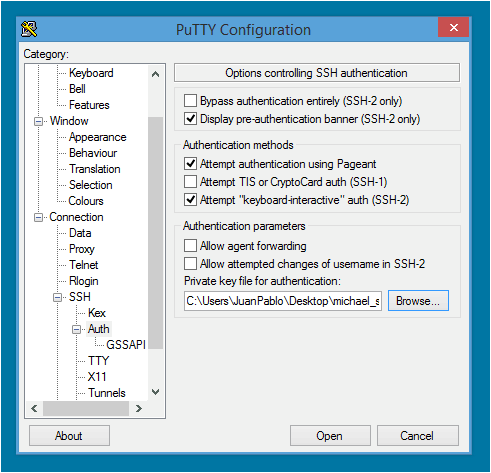Select the Connection category label
491x473 pixels.
pyautogui.click(x=76, y=217)
